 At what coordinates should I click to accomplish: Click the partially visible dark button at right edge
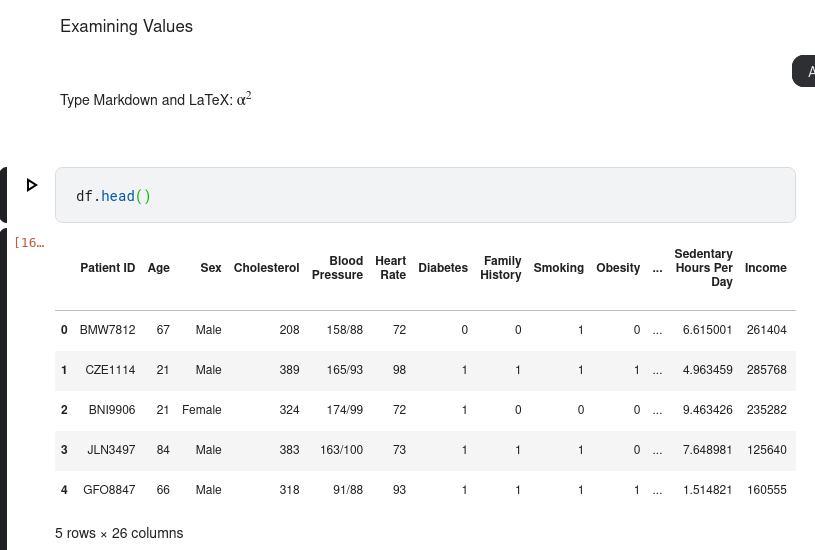tap(804, 72)
